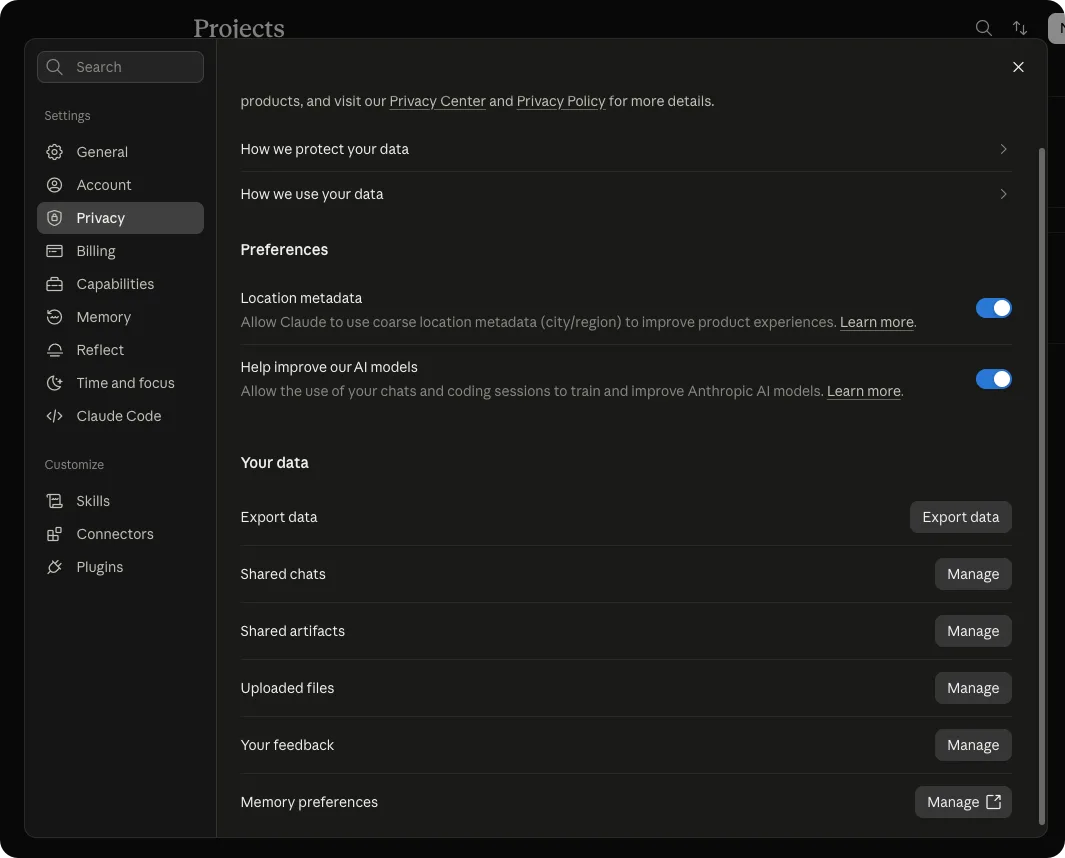Click the Preferences heading
The image size is (1065, 858).
(x=284, y=249)
